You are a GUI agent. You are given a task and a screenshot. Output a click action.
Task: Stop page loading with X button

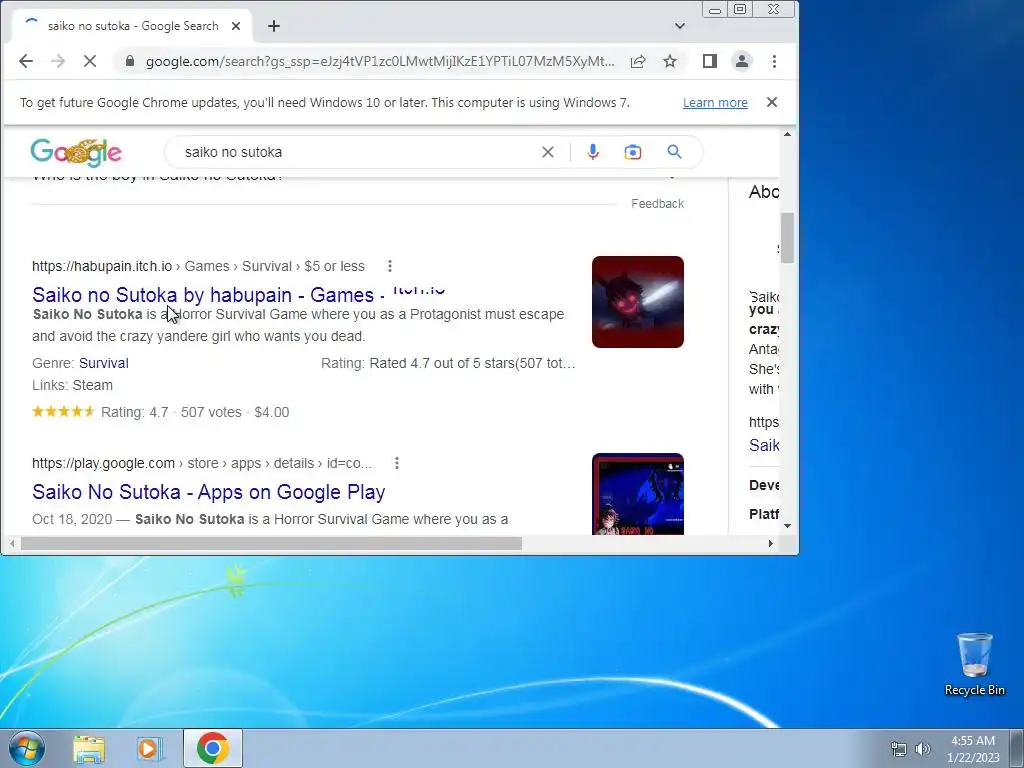pyautogui.click(x=90, y=61)
